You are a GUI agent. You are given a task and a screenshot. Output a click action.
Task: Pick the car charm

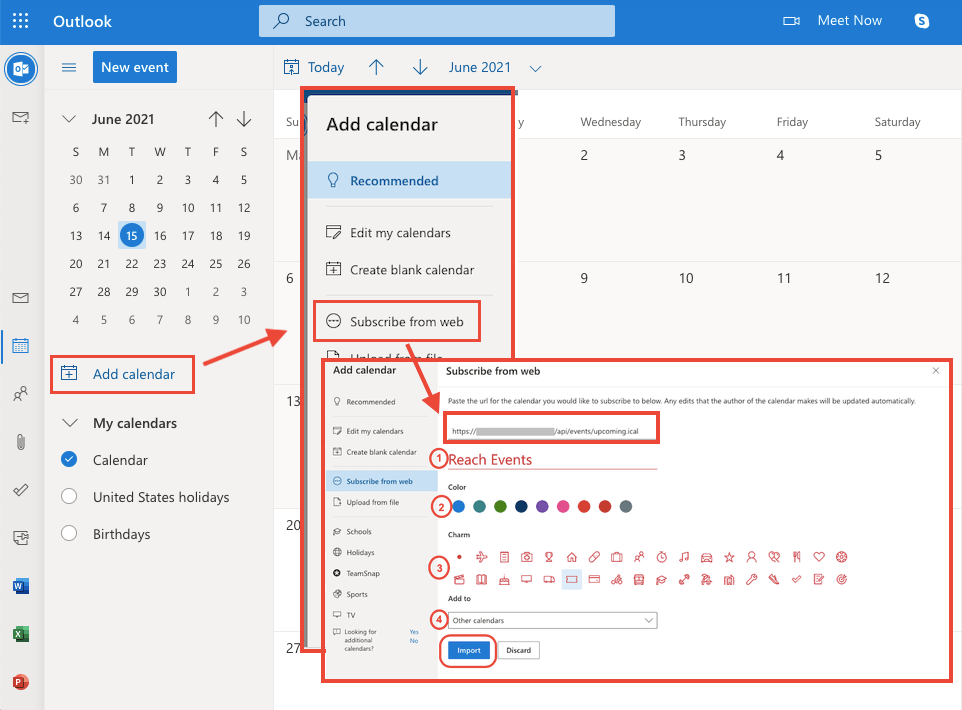pyautogui.click(x=706, y=557)
